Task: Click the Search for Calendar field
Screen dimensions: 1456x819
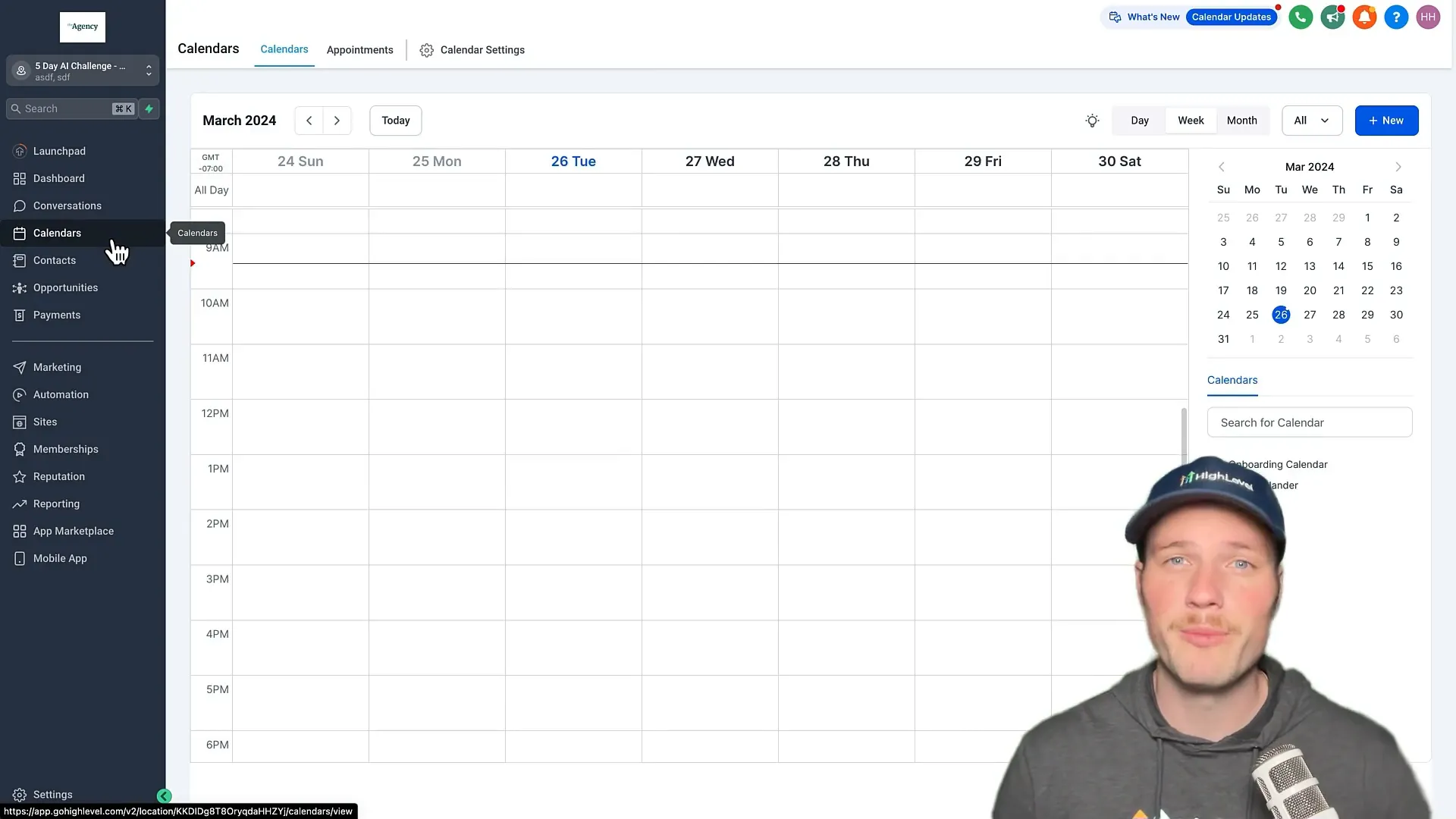Action: click(x=1310, y=422)
